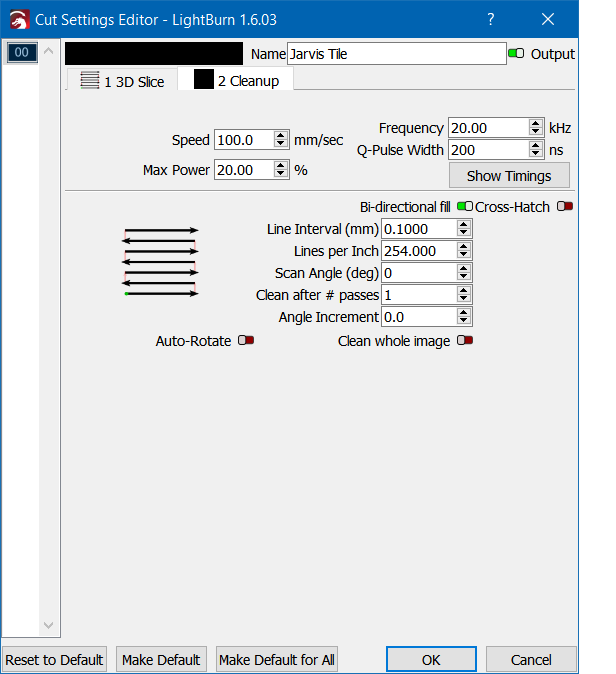Decrease Scan Angle with the down arrow
The height and width of the screenshot is (674, 616).
(463, 277)
